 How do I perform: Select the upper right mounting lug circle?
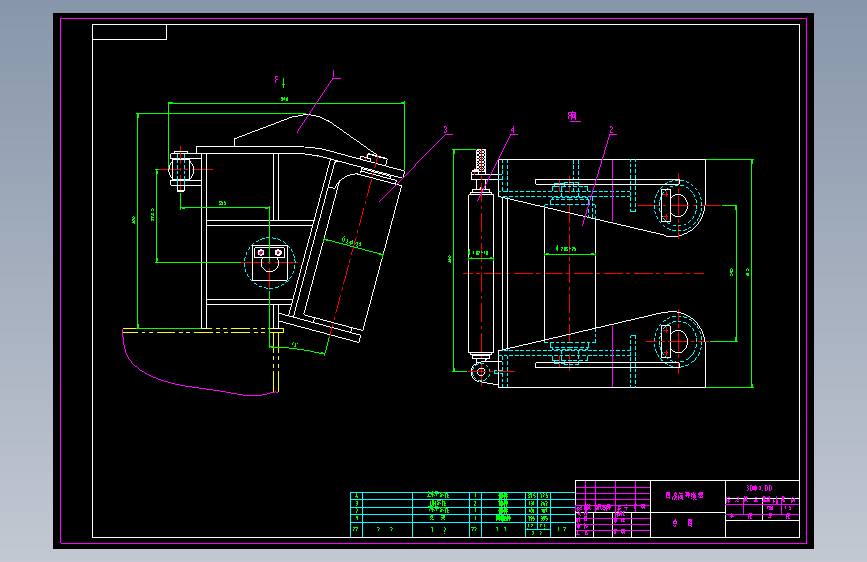point(678,206)
